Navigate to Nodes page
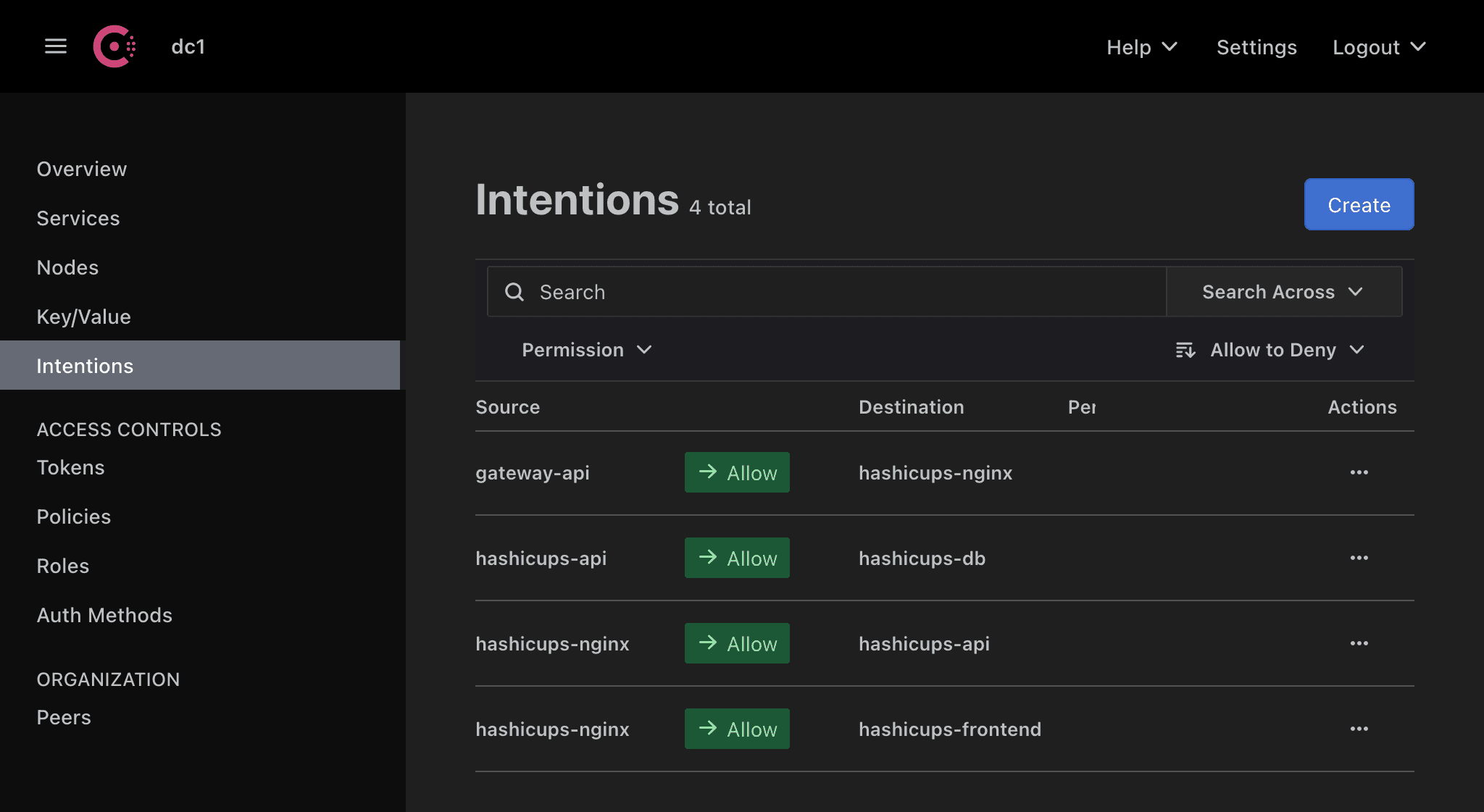This screenshot has width=1484, height=812. click(x=67, y=267)
